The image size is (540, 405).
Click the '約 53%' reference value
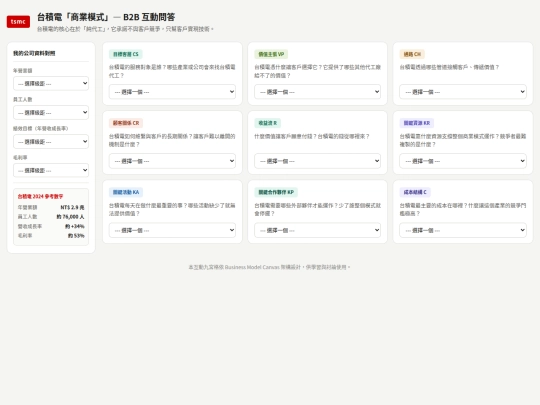pos(76,236)
